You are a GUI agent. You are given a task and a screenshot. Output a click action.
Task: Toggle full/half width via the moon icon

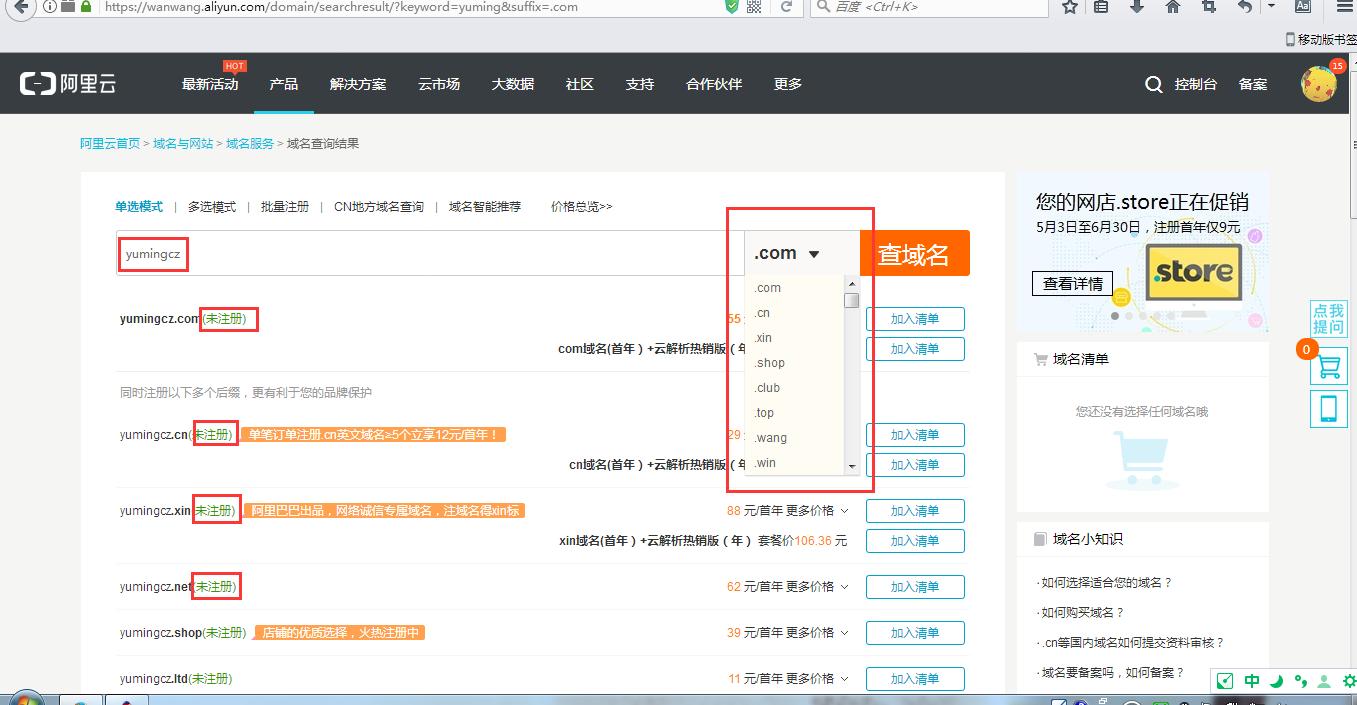[x=1276, y=680]
